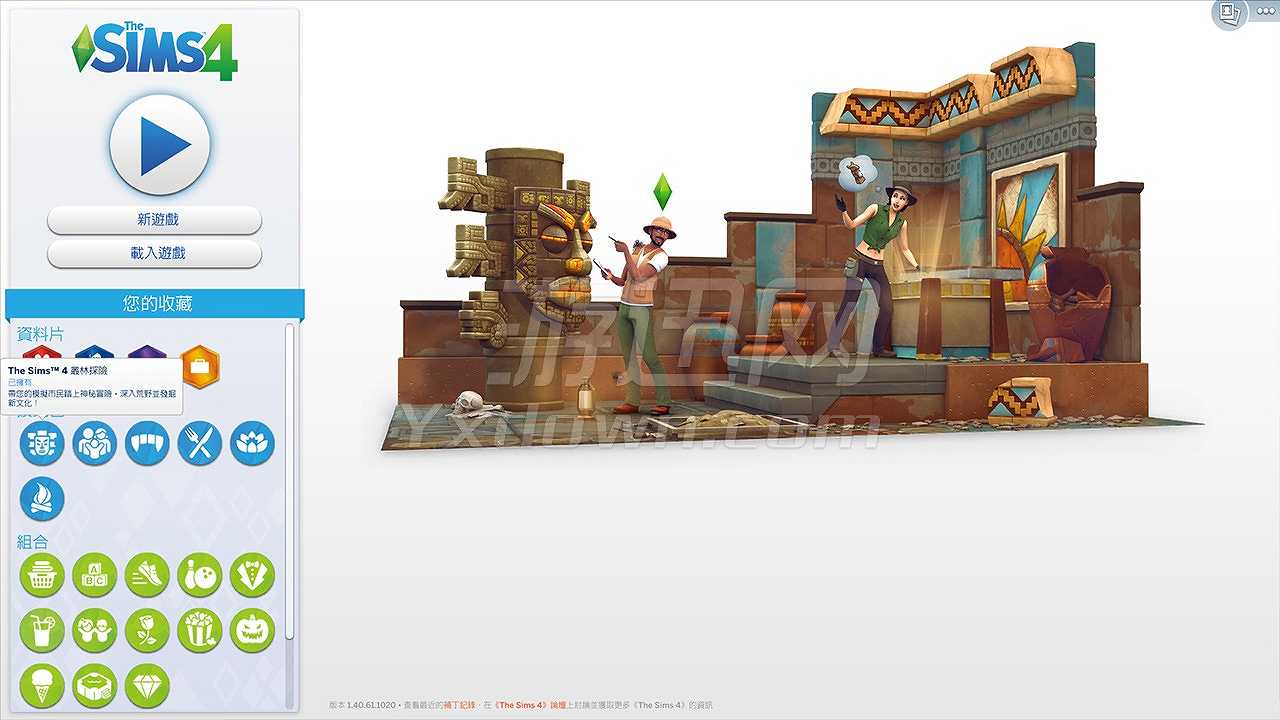Select the ice cream cone Cool Kitchen icon
The width and height of the screenshot is (1280, 720).
(x=42, y=686)
